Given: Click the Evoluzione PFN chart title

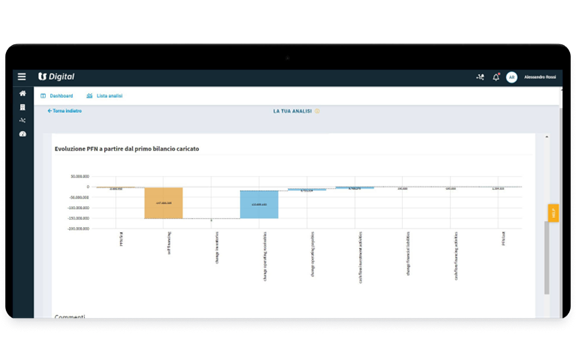Looking at the screenshot, I should point(127,149).
